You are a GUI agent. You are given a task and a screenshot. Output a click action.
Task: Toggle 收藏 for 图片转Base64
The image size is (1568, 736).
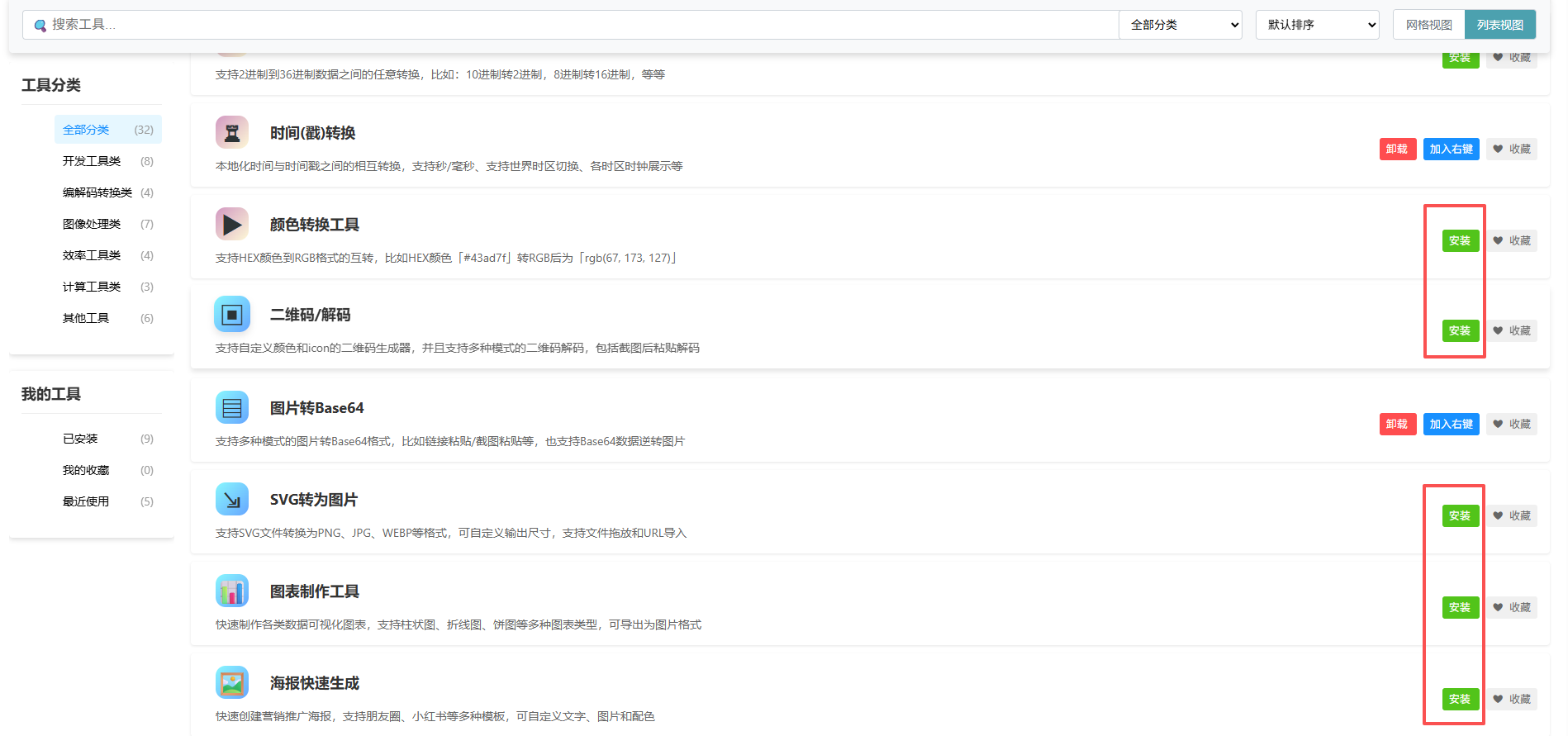(1512, 425)
